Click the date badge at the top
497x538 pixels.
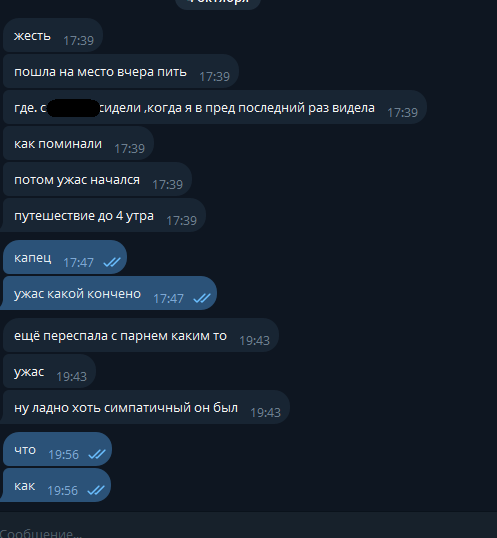click(218, 2)
